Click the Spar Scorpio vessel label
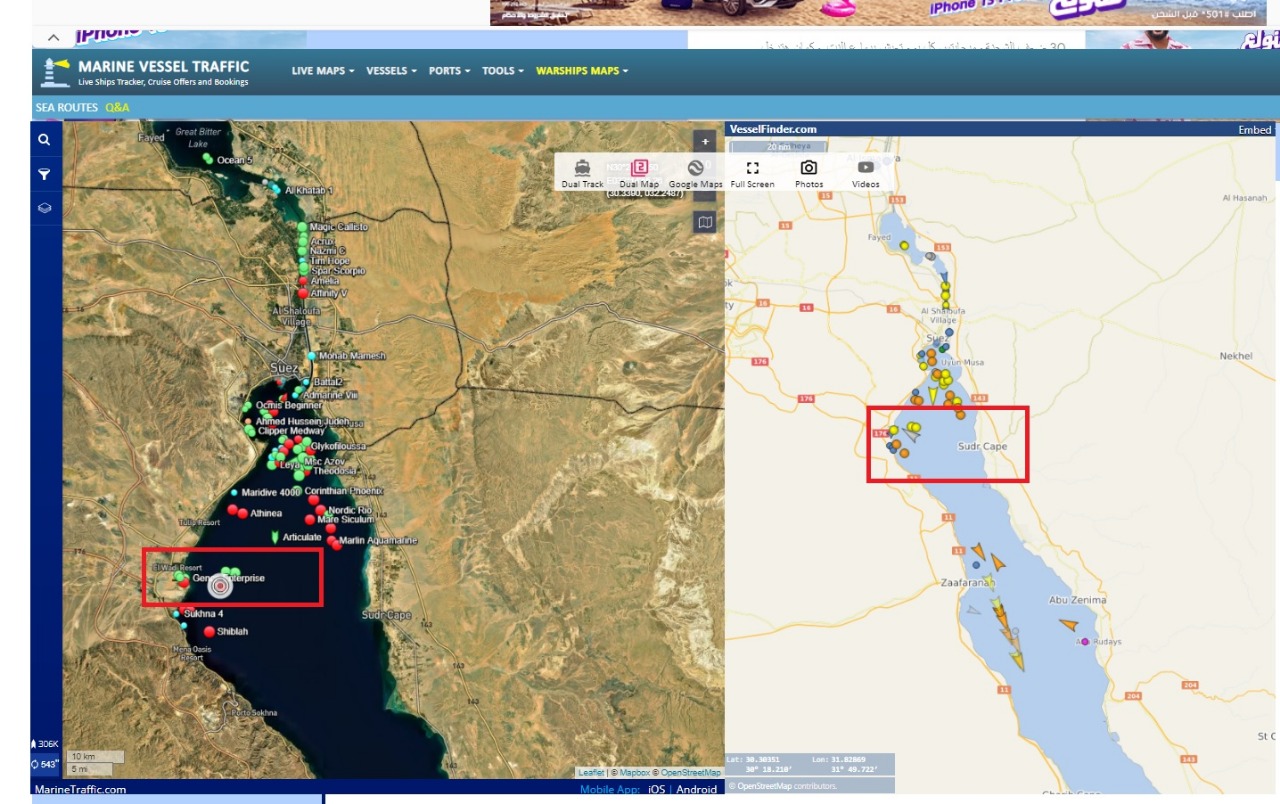Viewport: 1280px width, 804px height. point(338,271)
